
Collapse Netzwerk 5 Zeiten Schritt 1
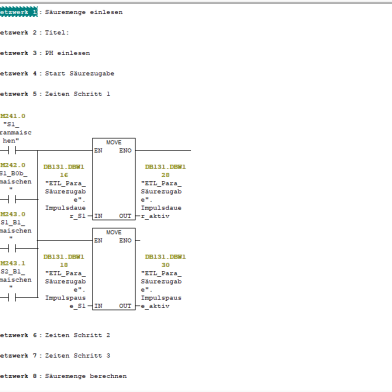pyautogui.click(x=55, y=94)
